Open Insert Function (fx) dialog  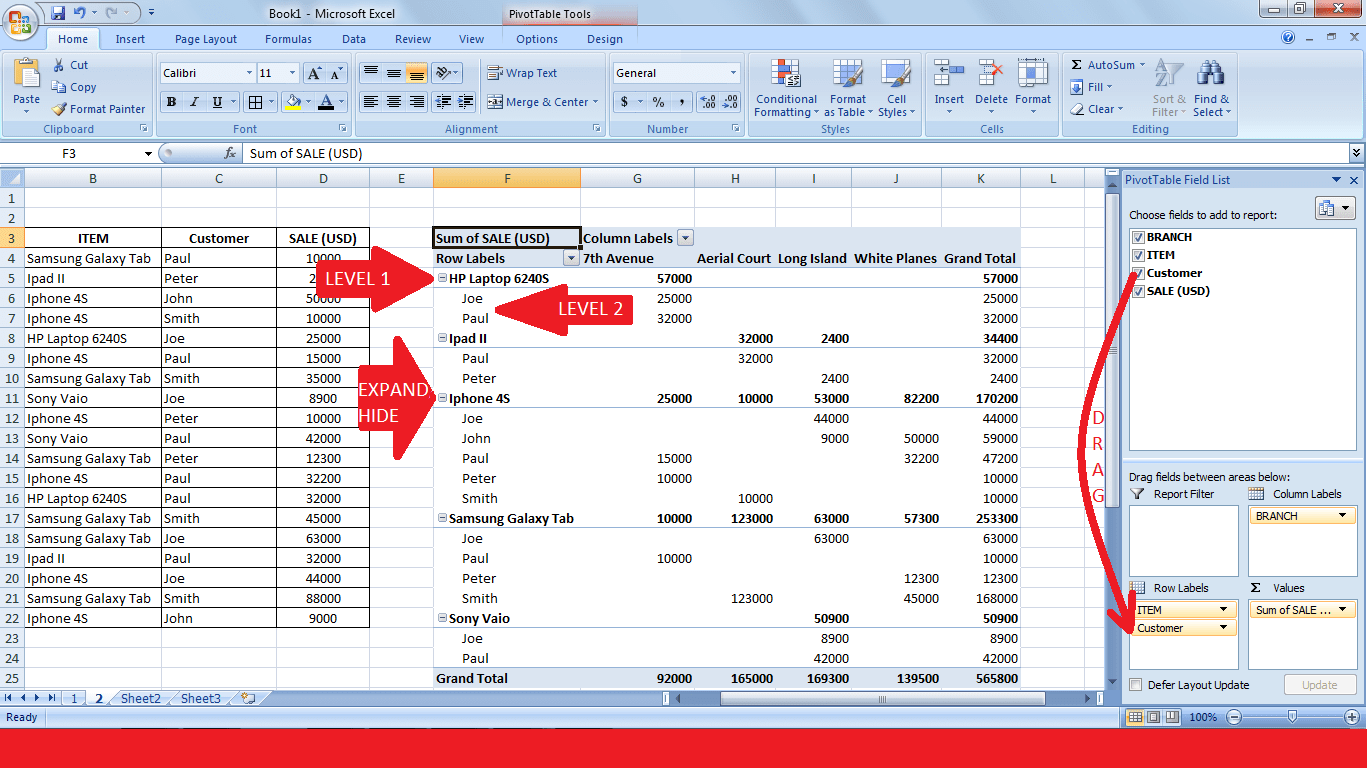pos(230,153)
